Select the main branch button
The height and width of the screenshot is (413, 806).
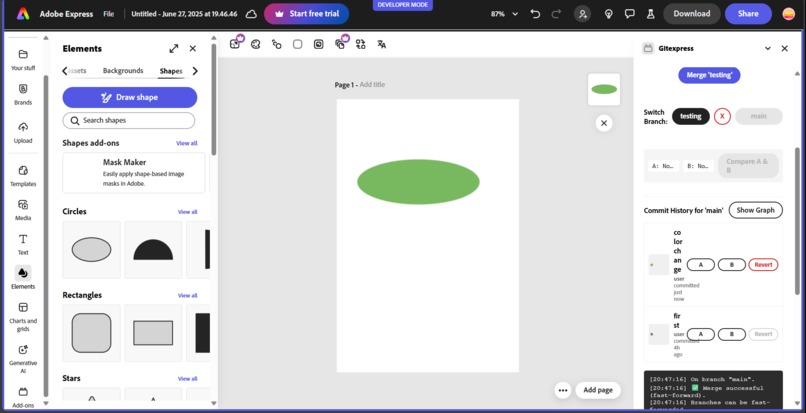758,116
